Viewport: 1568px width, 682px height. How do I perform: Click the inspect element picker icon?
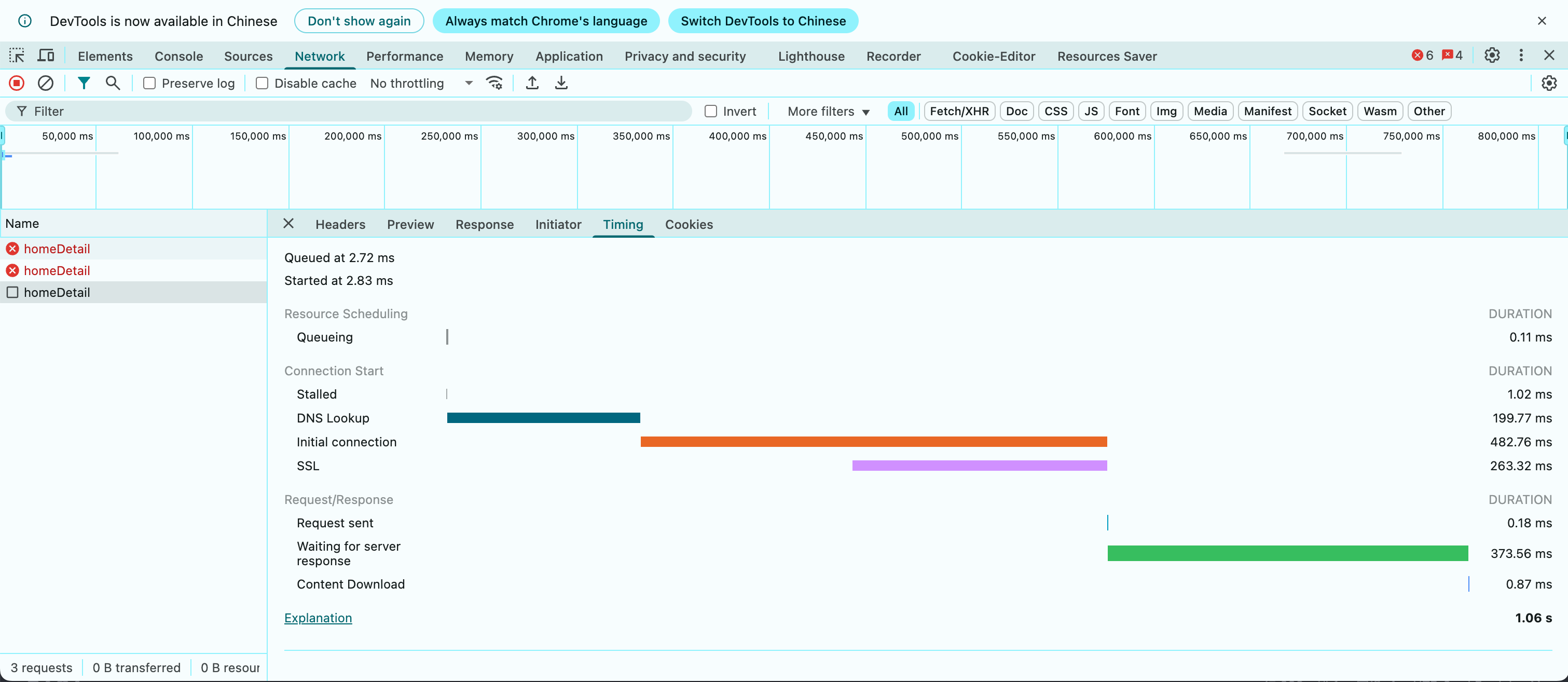[x=17, y=56]
